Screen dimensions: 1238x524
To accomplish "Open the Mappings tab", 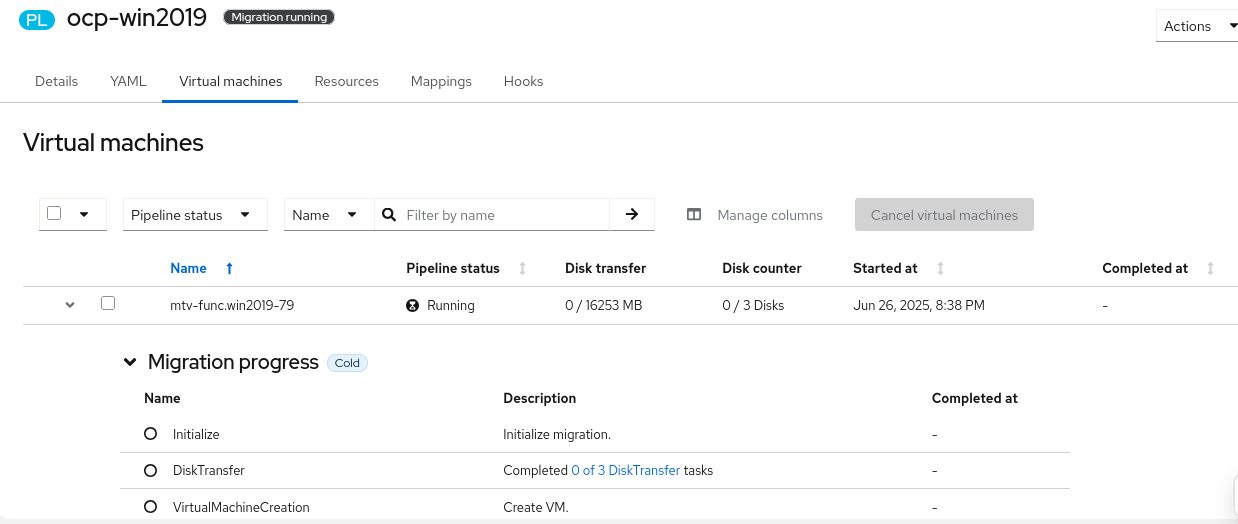I will click(x=441, y=81).
